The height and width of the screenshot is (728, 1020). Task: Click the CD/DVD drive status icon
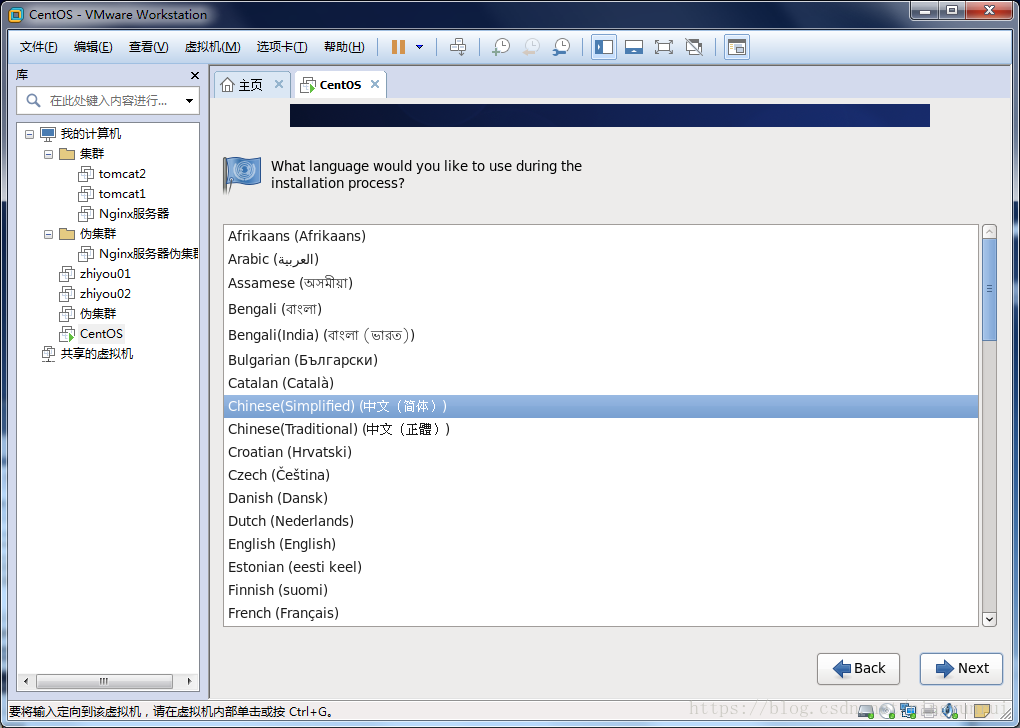click(x=887, y=710)
